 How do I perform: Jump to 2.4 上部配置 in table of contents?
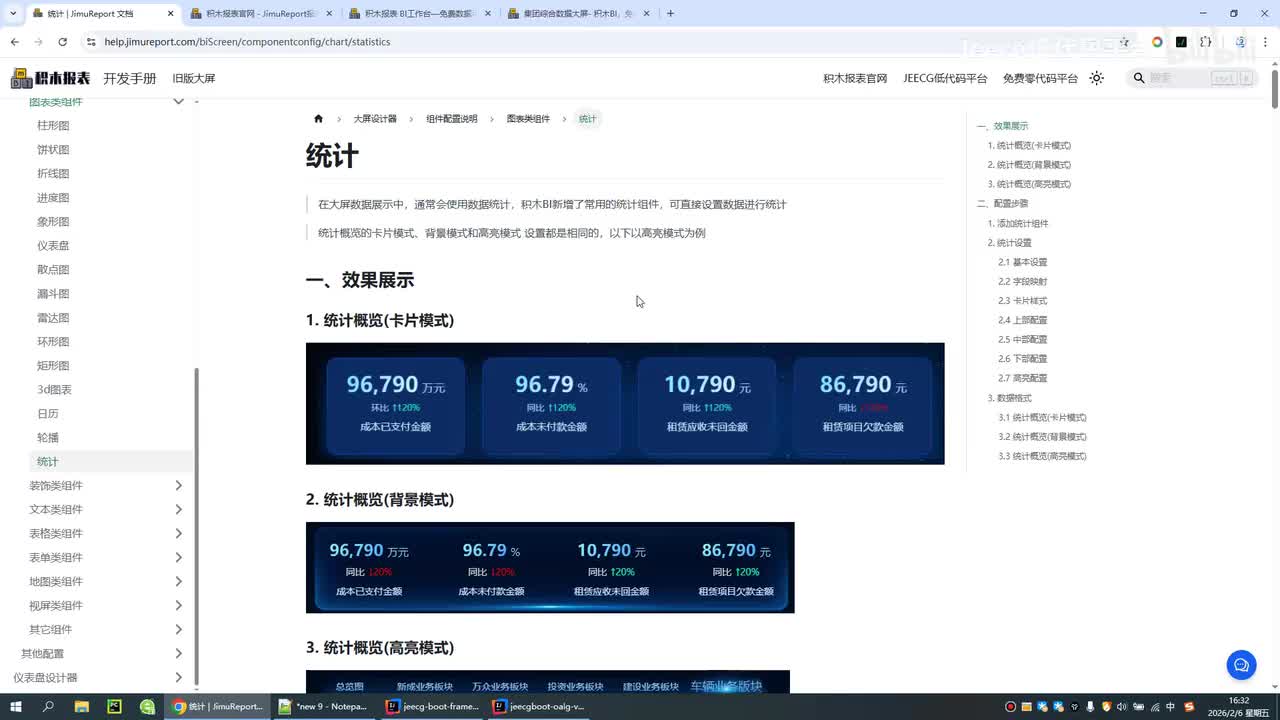click(1022, 320)
